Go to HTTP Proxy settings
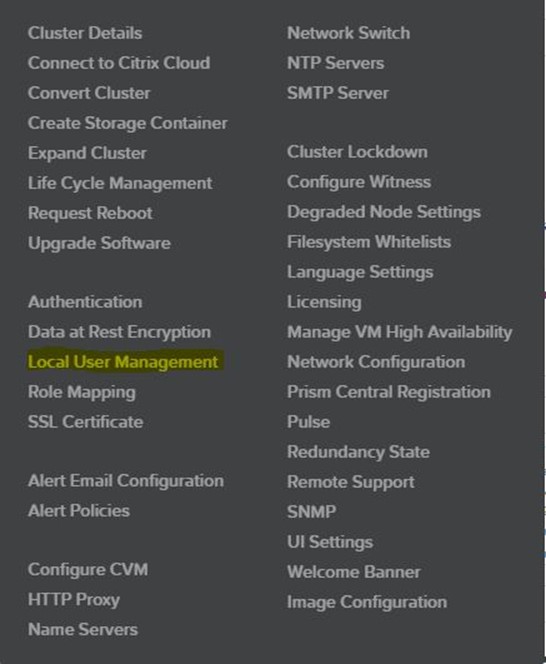The image size is (546, 664). [74, 600]
